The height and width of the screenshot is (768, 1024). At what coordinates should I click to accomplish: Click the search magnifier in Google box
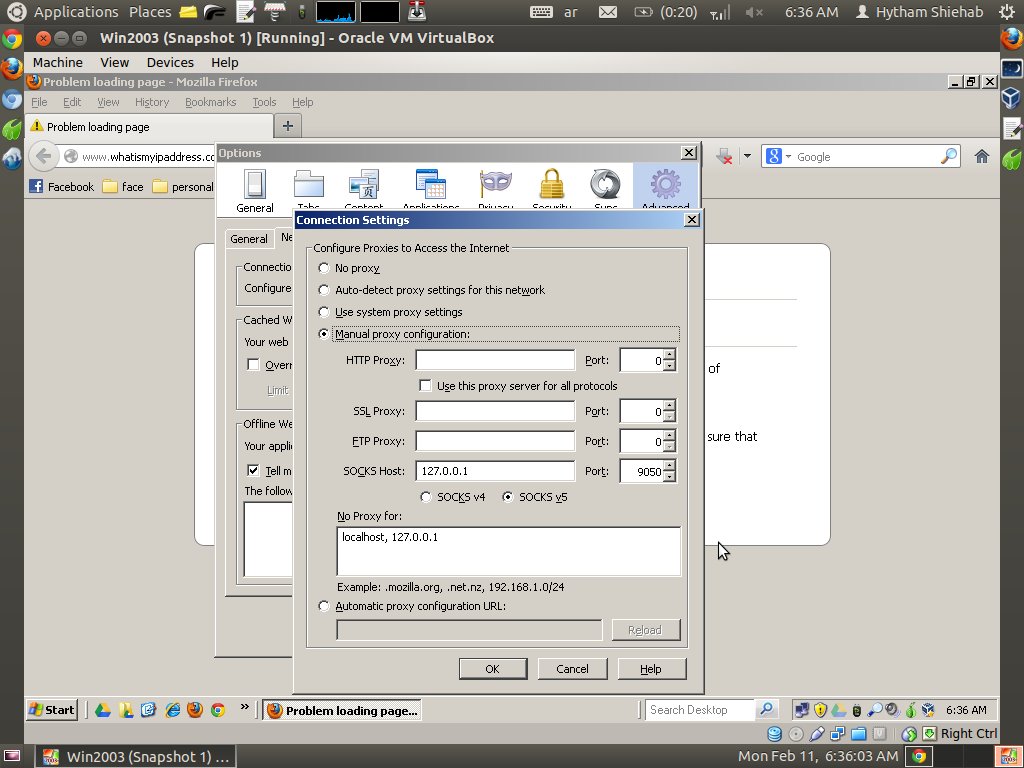point(949,157)
